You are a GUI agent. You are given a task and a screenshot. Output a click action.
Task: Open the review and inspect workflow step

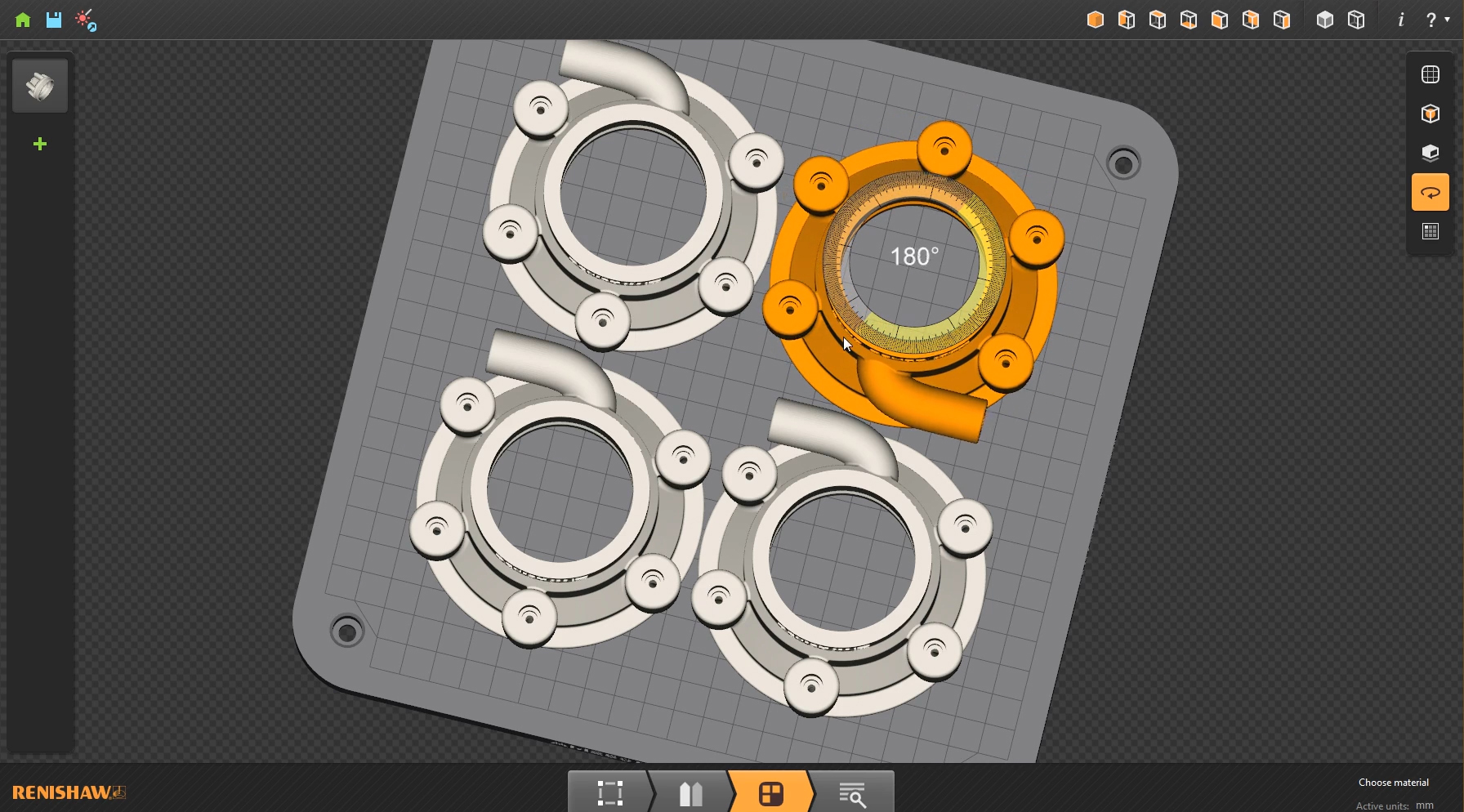pyautogui.click(x=852, y=793)
